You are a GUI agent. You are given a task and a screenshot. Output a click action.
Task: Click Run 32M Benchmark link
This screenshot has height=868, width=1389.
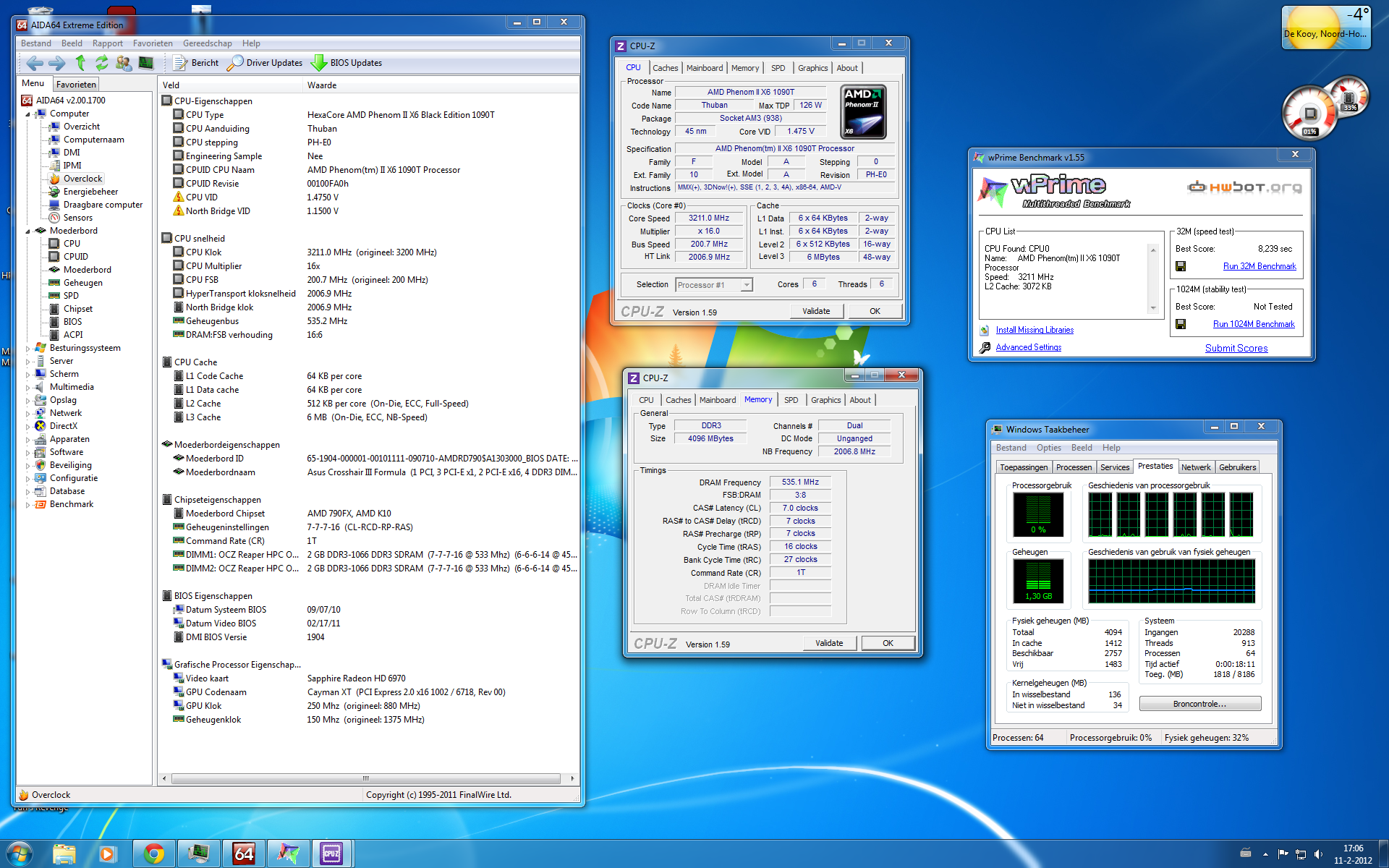click(x=1260, y=266)
